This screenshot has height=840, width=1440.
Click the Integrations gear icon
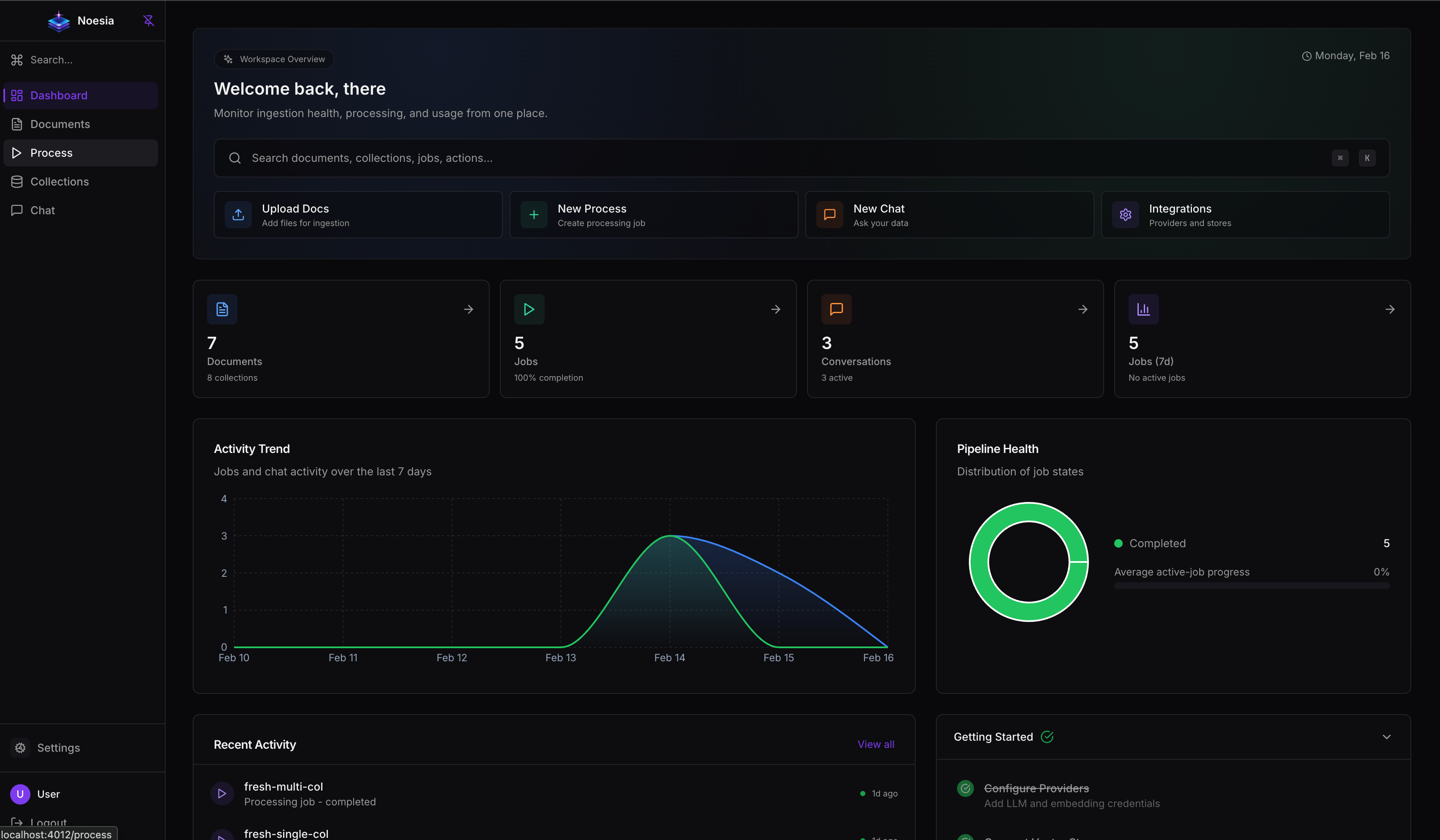[1125, 214]
